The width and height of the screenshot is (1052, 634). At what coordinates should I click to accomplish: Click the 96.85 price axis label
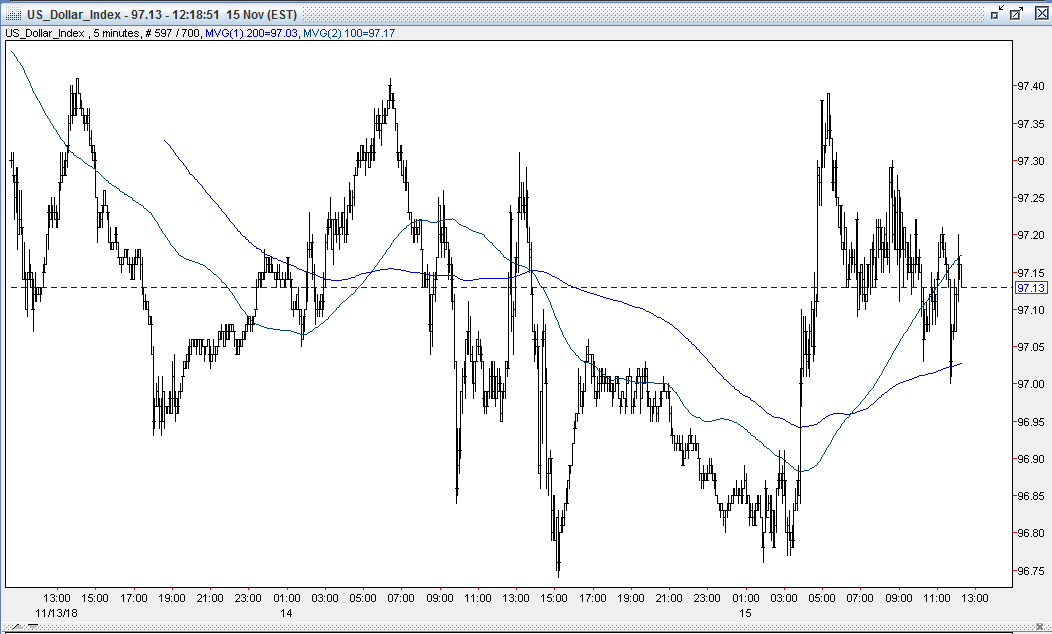click(1031, 496)
